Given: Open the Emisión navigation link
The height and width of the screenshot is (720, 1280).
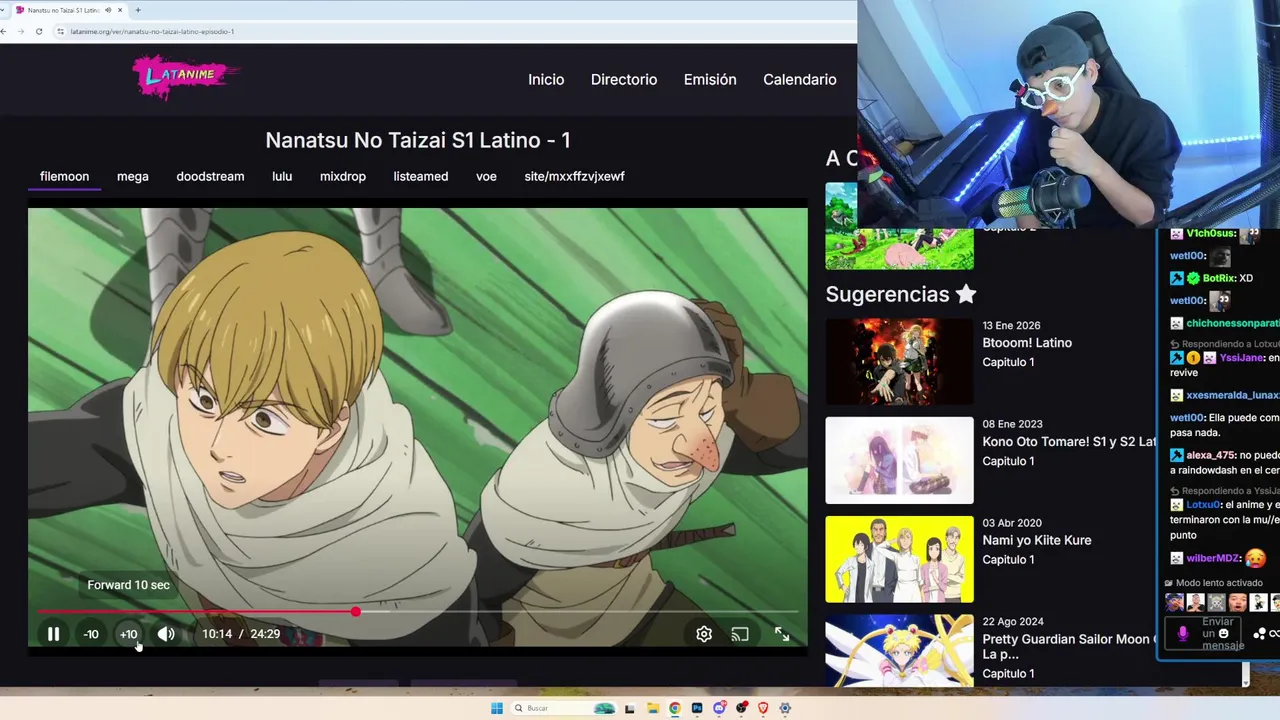Looking at the screenshot, I should coord(710,79).
